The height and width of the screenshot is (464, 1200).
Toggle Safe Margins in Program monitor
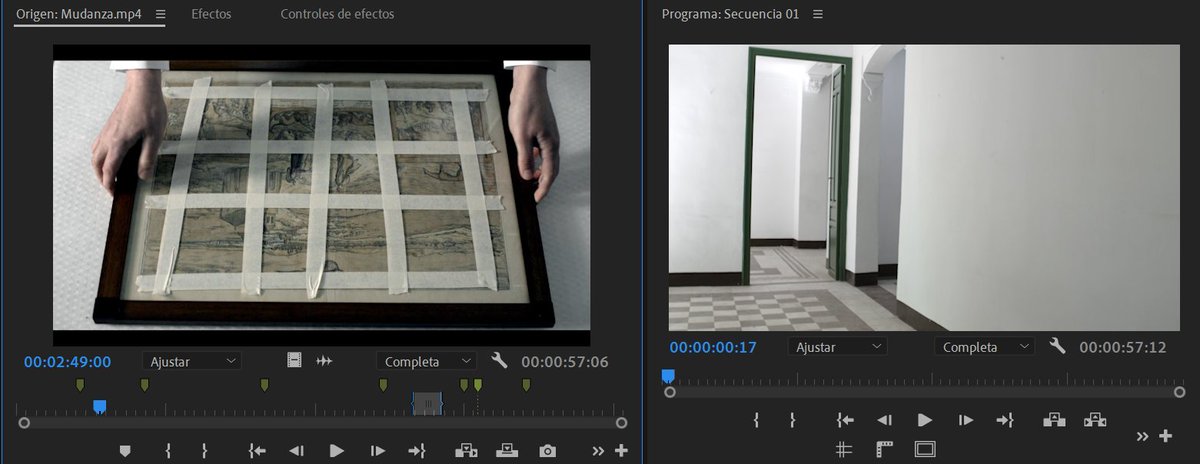(925, 449)
